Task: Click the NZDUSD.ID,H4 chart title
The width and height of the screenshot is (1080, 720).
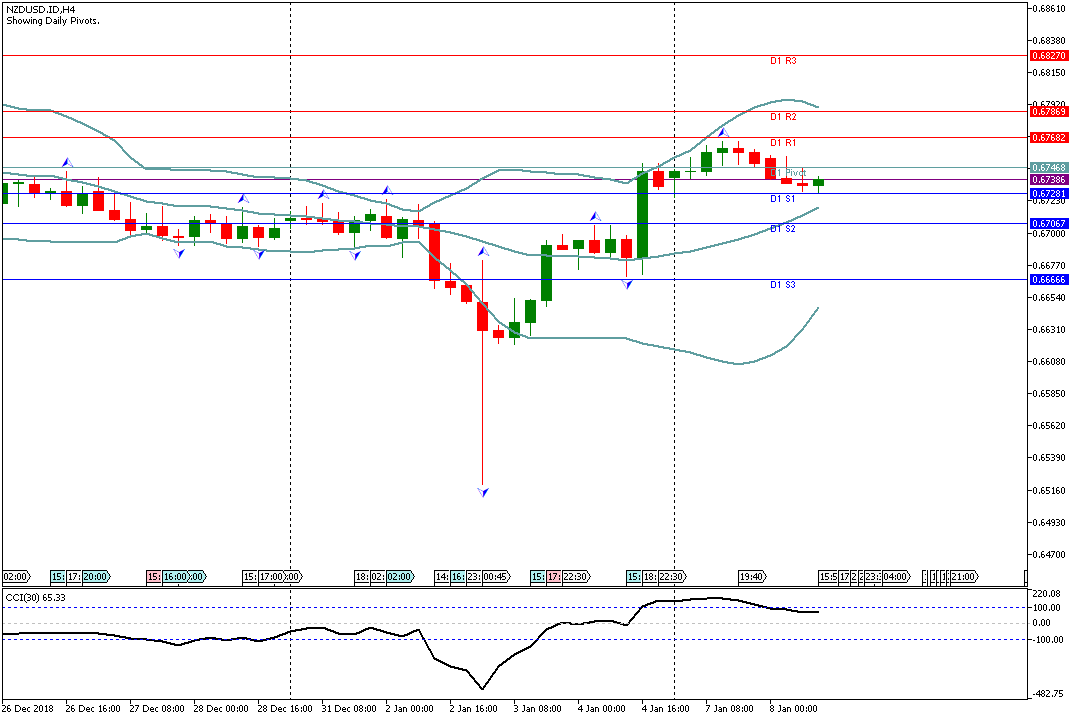Action: click(x=41, y=8)
